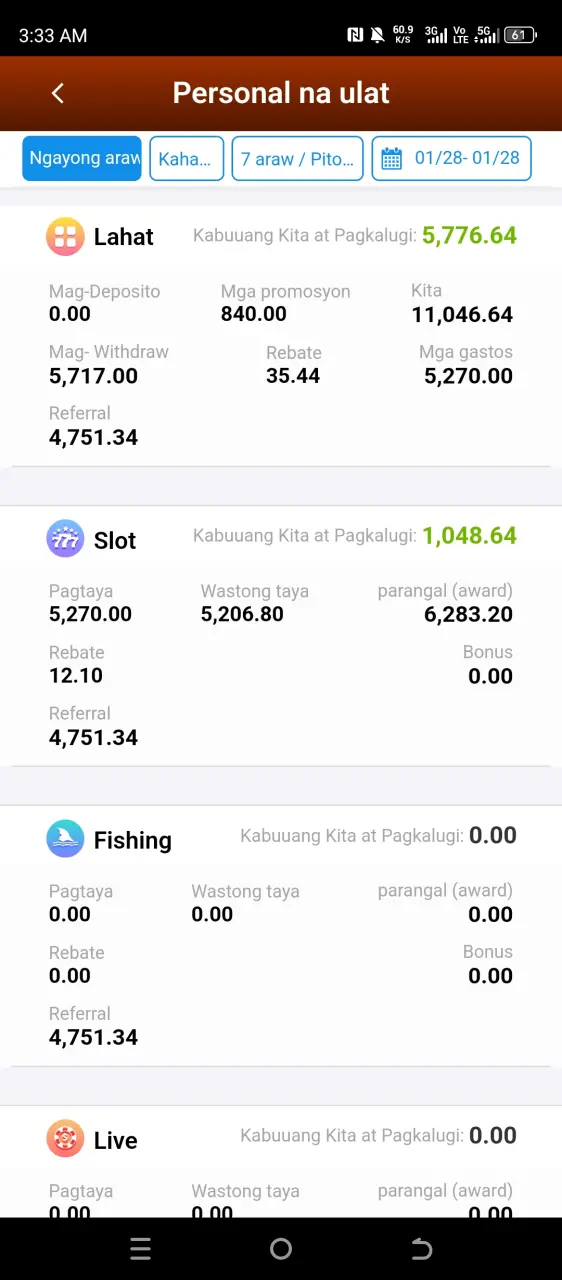The height and width of the screenshot is (1280, 562).
Task: Tap the Fishing section heading
Action: 133,840
